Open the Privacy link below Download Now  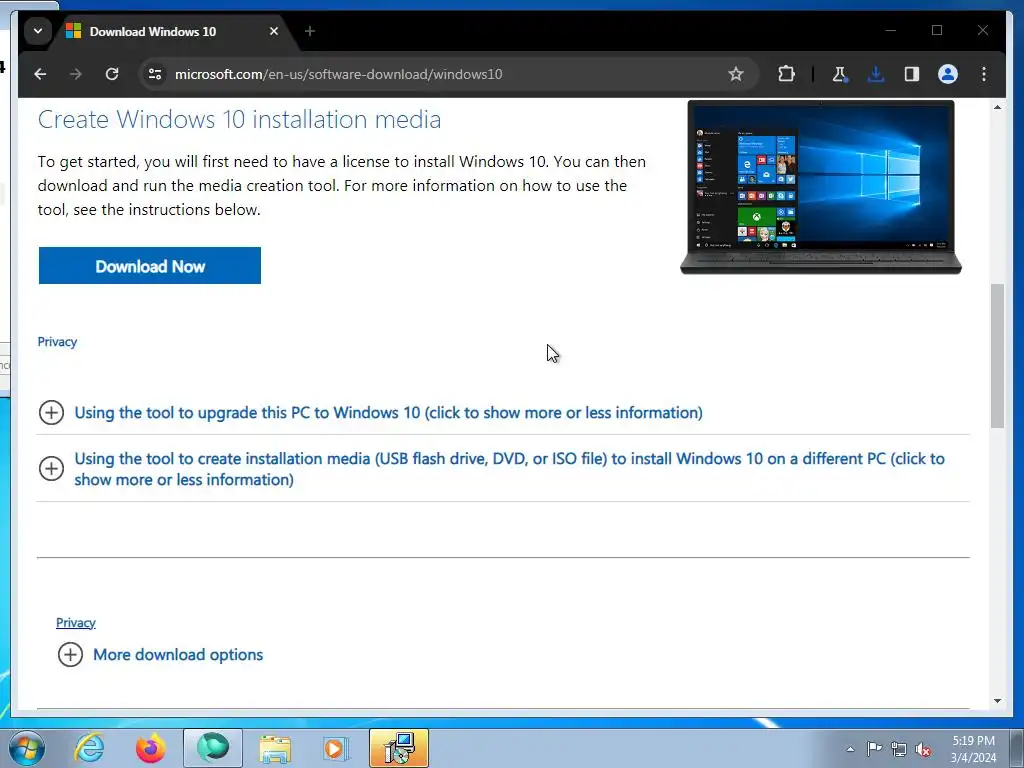[x=57, y=342]
